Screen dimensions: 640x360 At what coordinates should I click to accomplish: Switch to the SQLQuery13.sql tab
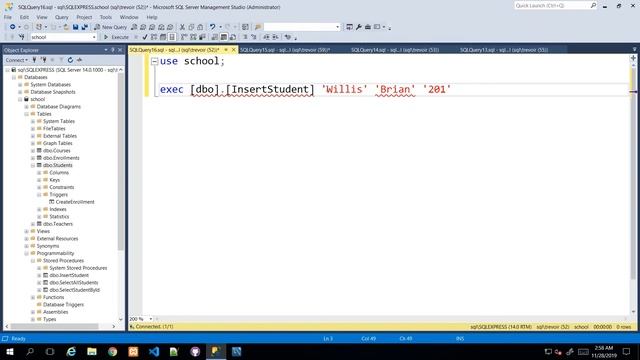pos(504,50)
